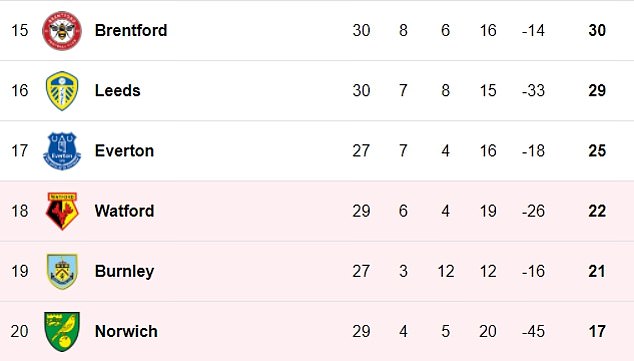Click Brentford's 30 points total

click(x=597, y=30)
